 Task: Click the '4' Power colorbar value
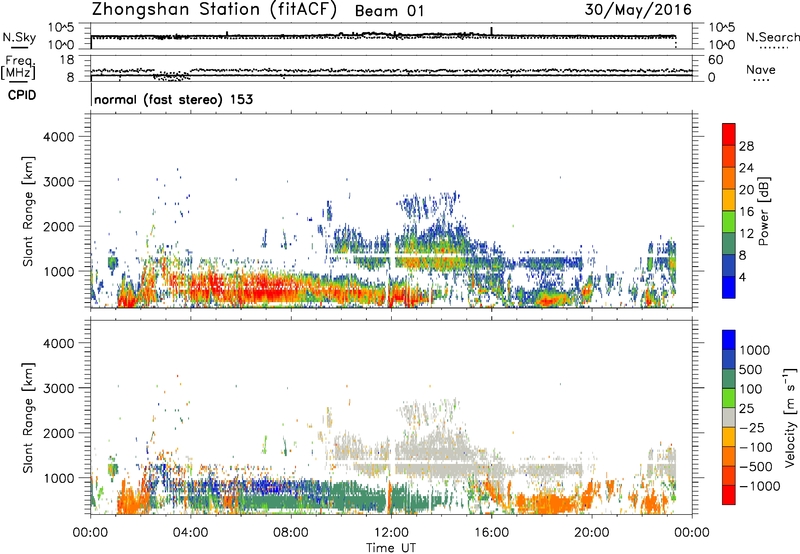[x=743, y=278]
